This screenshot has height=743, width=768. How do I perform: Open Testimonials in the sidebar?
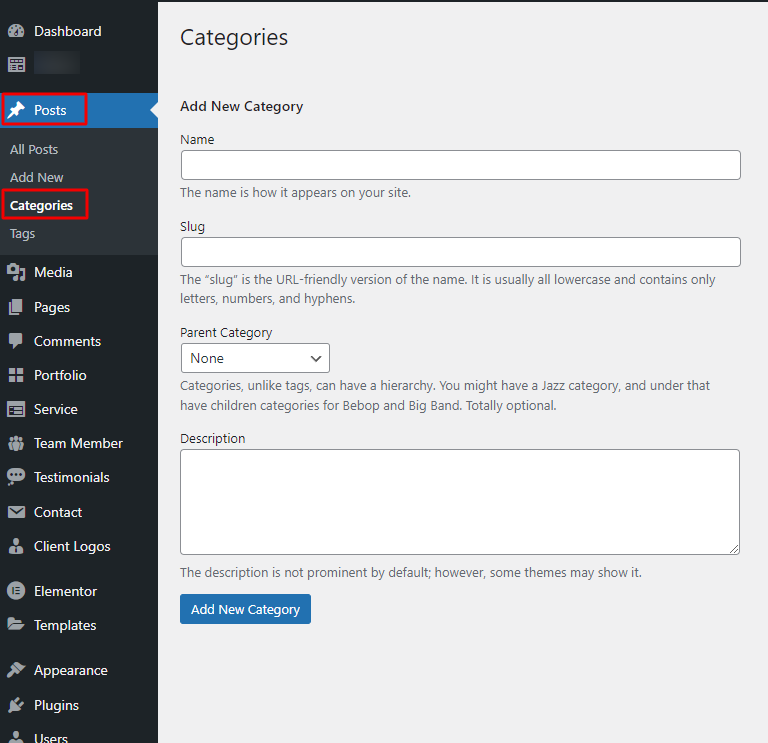coord(71,477)
